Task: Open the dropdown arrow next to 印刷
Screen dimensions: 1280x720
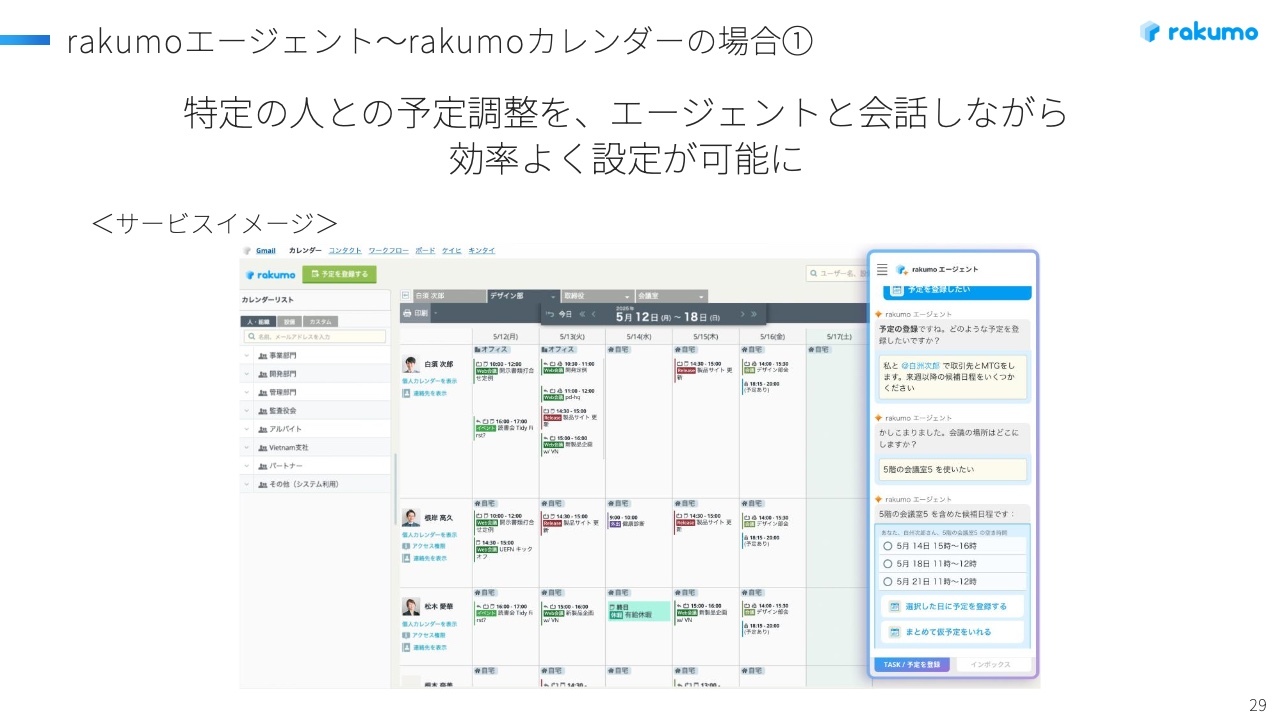Action: tap(435, 313)
